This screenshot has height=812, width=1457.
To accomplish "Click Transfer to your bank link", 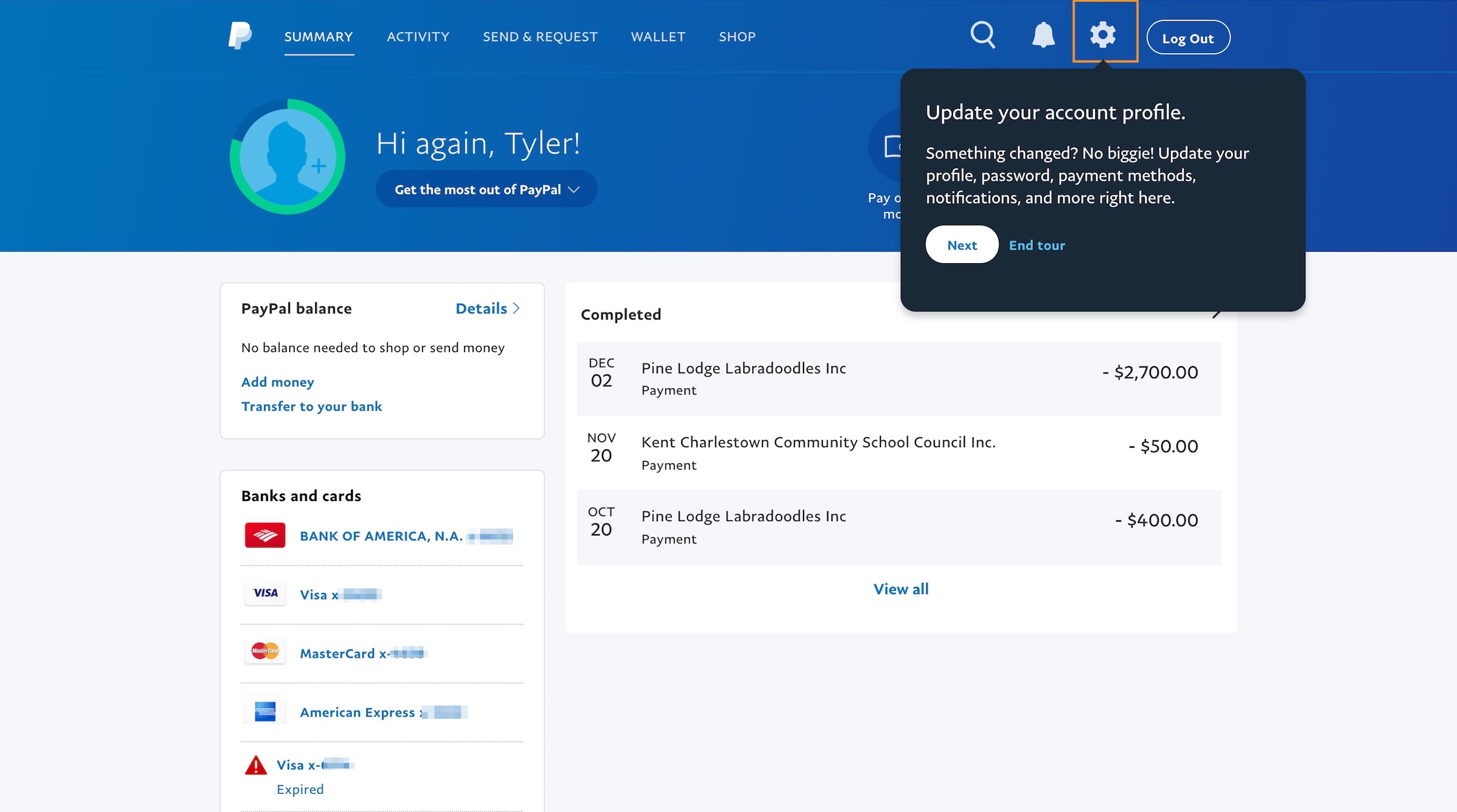I will point(312,407).
